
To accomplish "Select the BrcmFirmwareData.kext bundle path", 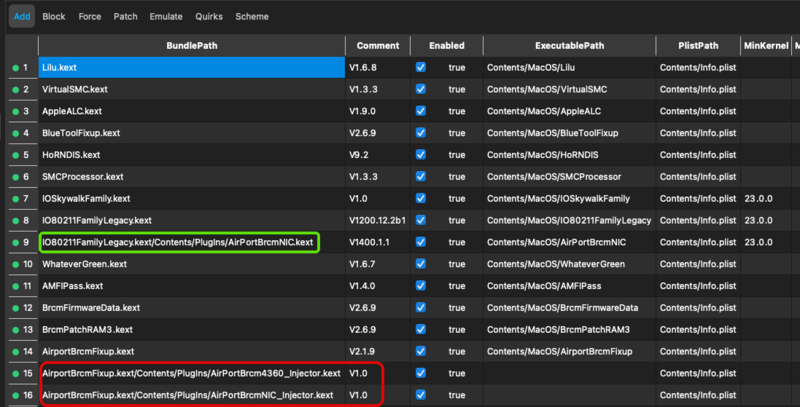I will 192,308.
